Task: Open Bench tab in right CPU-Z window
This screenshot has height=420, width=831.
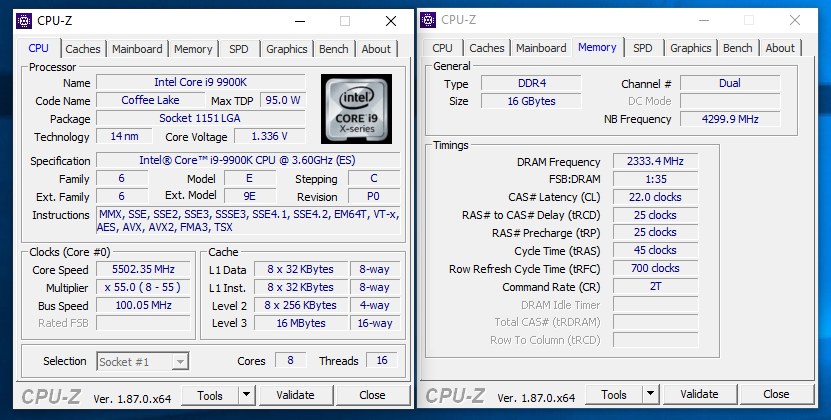Action: [738, 48]
